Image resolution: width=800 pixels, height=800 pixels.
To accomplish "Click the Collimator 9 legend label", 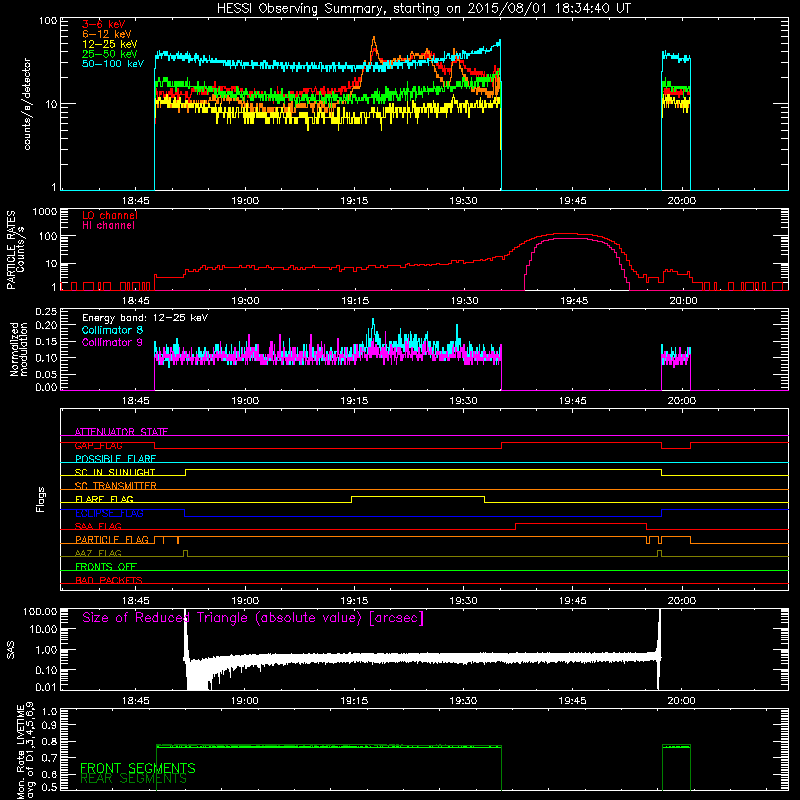I will [x=112, y=342].
